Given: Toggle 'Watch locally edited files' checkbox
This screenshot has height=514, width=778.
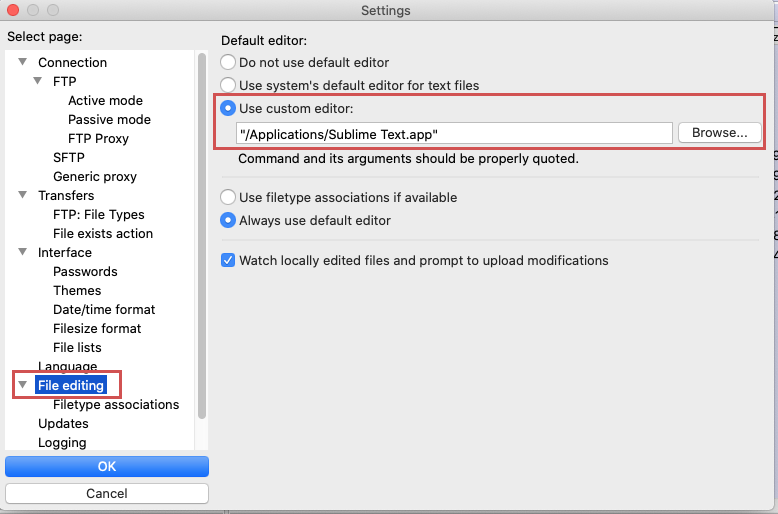Looking at the screenshot, I should click(x=228, y=260).
